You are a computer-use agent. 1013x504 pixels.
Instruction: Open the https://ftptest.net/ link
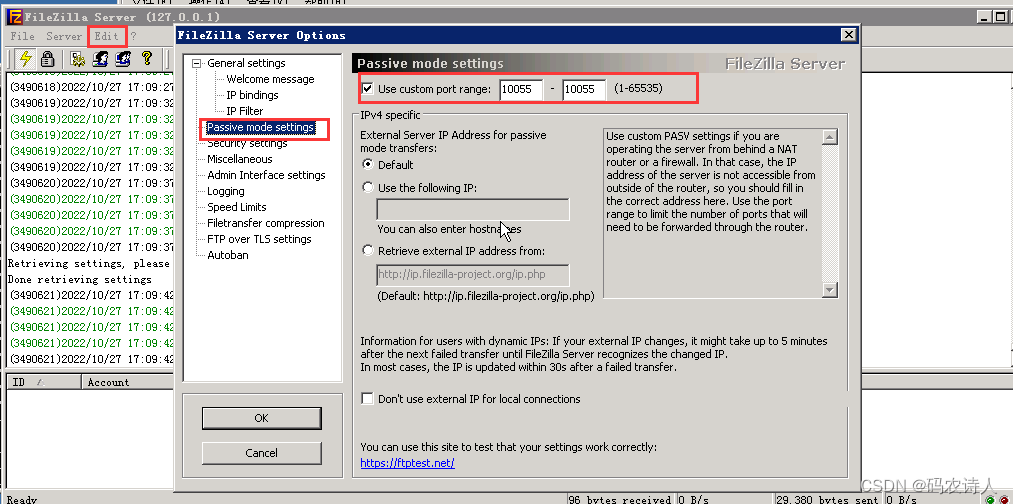pos(408,463)
